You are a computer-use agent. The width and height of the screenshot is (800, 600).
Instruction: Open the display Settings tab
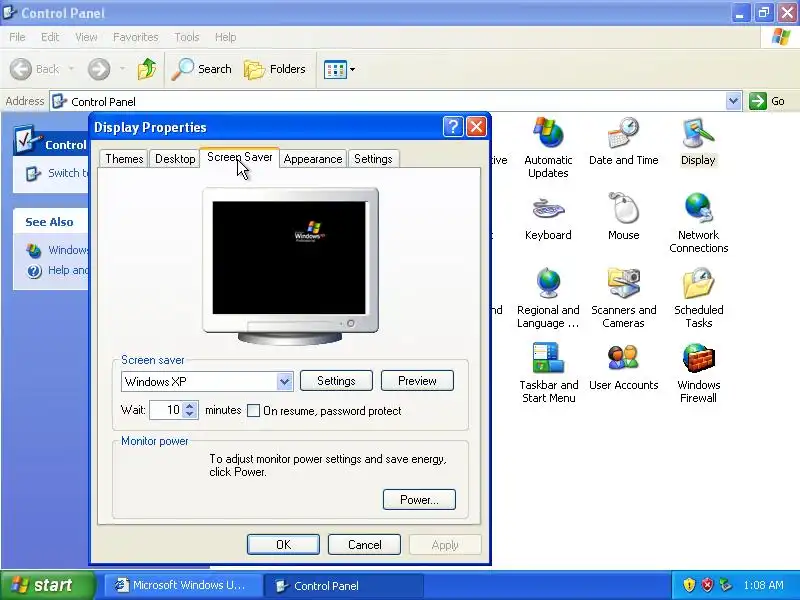373,159
